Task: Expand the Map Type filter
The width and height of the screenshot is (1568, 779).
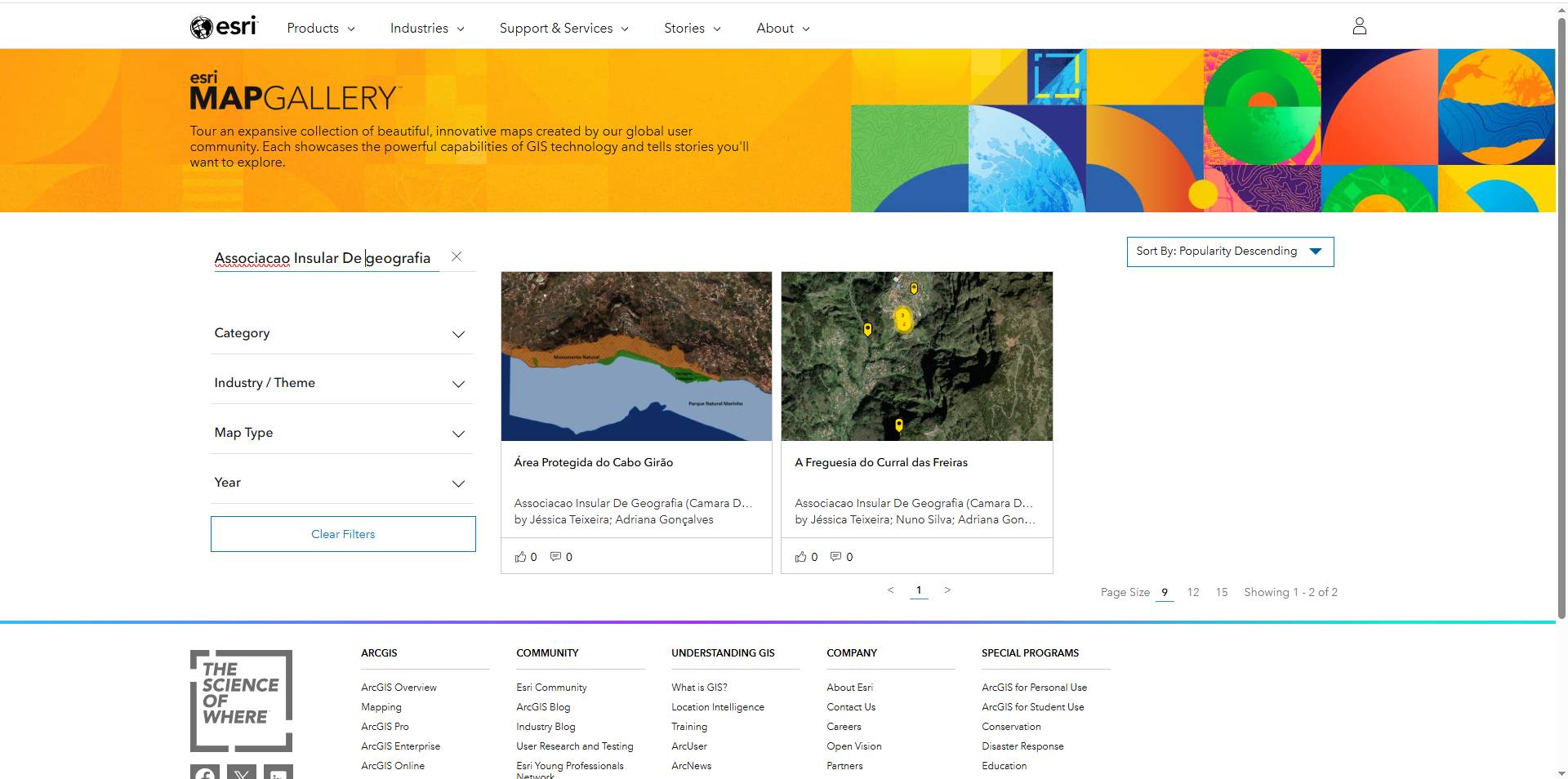Action: [x=341, y=433]
